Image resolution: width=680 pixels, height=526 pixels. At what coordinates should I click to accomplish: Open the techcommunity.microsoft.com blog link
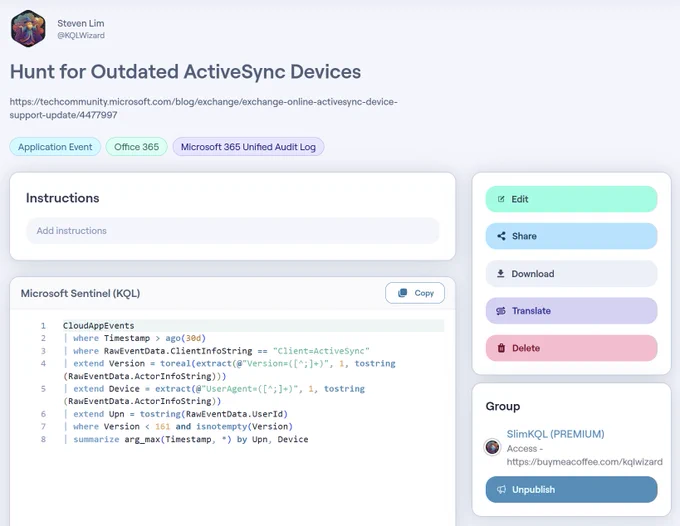pos(203,108)
